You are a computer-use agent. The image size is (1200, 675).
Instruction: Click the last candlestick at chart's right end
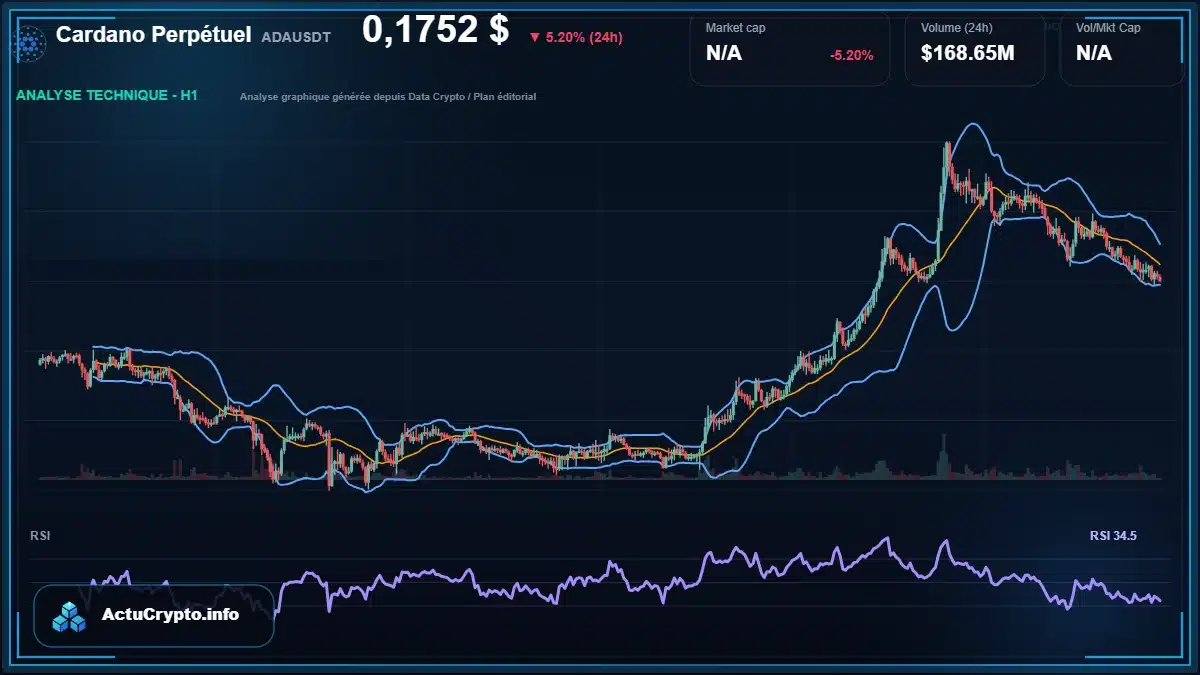pyautogui.click(x=1159, y=278)
